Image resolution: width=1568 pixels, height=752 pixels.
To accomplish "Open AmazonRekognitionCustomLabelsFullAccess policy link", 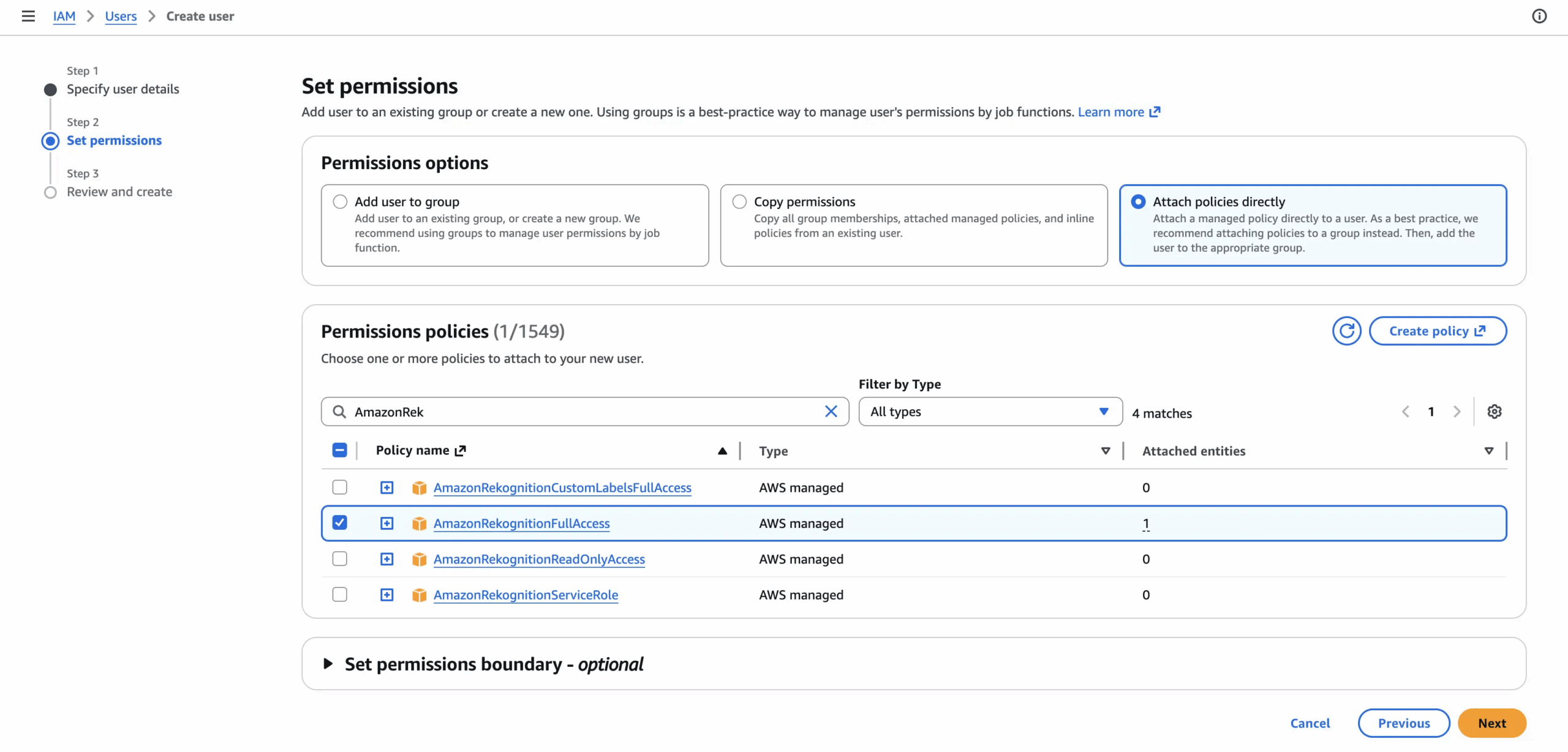I will (x=562, y=487).
